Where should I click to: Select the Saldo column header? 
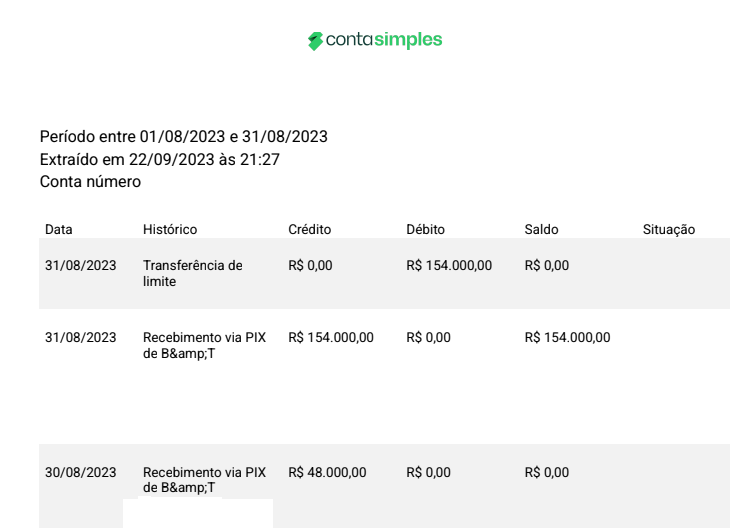(541, 230)
